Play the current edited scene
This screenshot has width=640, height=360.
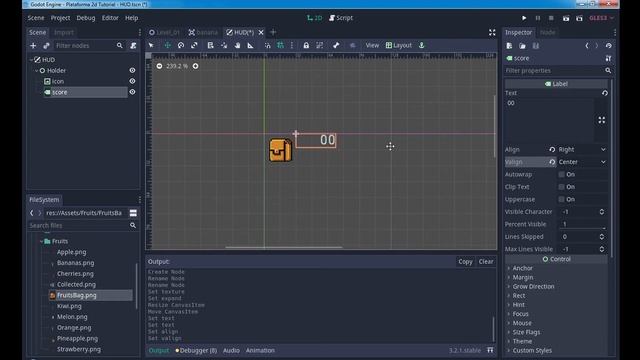tap(566, 18)
